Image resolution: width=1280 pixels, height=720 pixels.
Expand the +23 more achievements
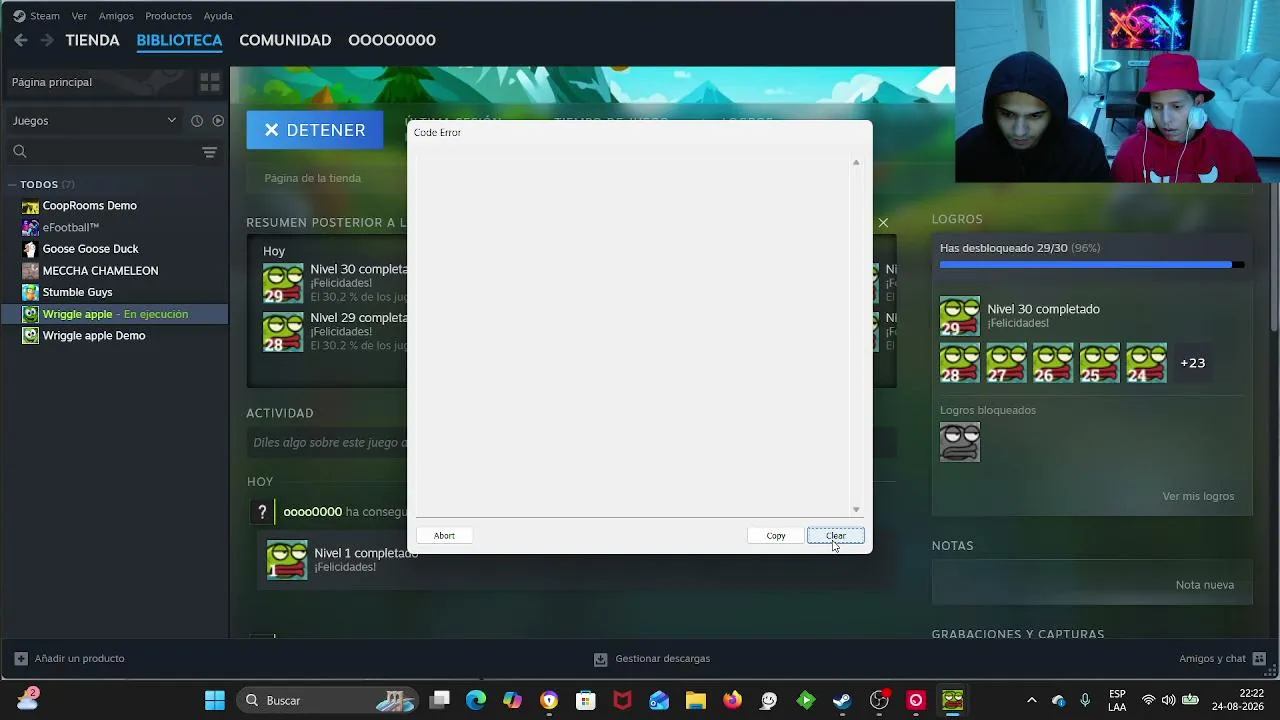(1192, 363)
